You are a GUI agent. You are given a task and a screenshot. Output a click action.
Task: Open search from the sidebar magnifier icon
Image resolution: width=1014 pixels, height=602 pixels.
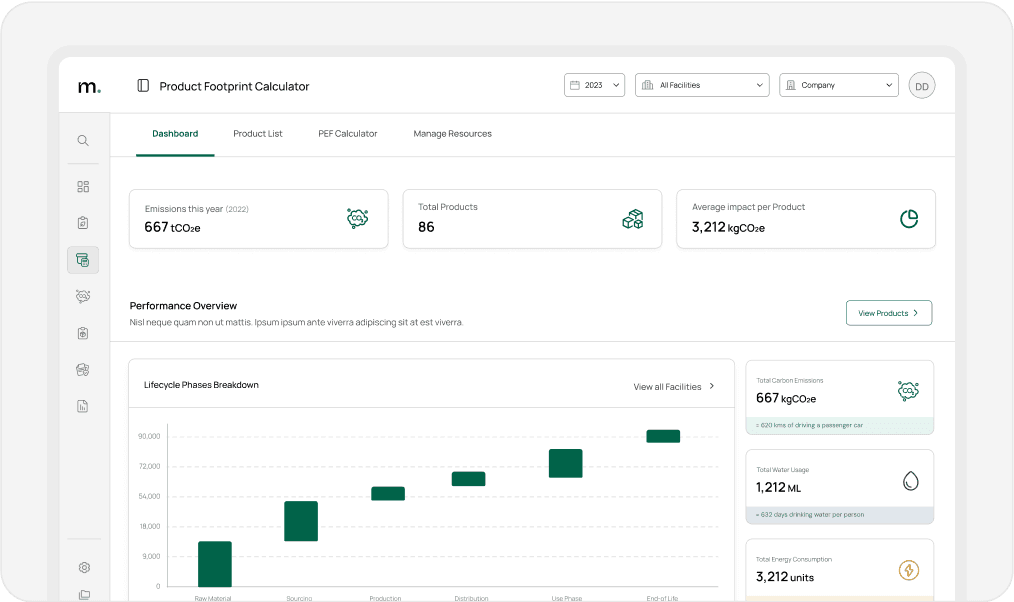83,140
